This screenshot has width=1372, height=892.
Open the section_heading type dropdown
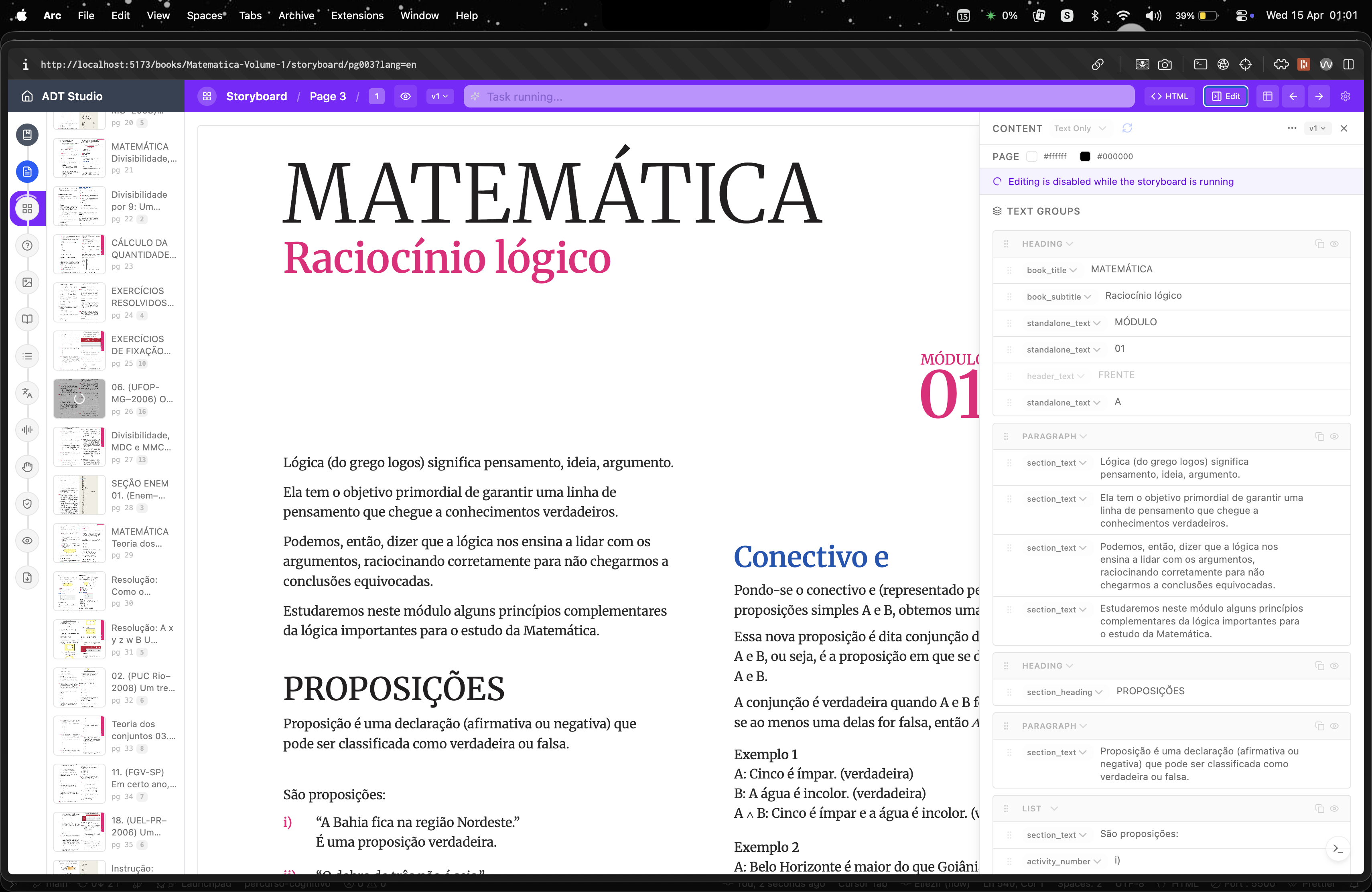tap(1064, 692)
